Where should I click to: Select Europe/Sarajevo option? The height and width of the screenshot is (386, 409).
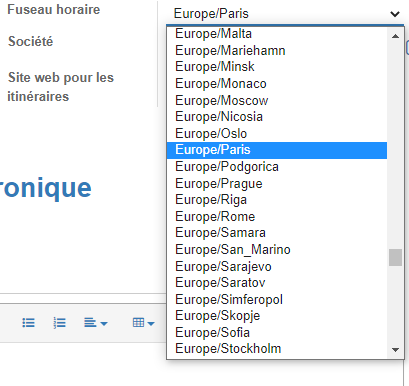(277, 266)
